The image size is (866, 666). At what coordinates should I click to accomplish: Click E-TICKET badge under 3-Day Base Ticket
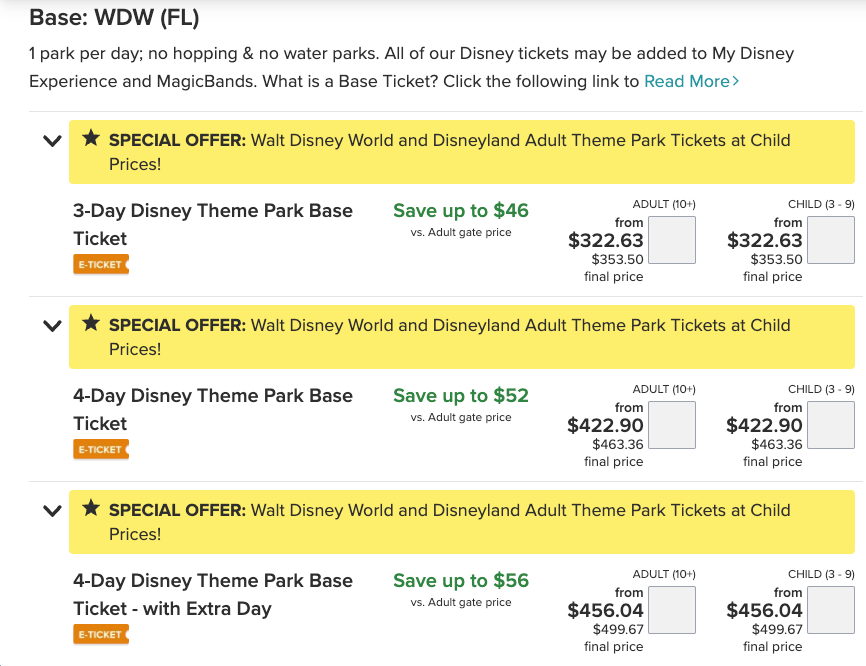click(x=101, y=265)
